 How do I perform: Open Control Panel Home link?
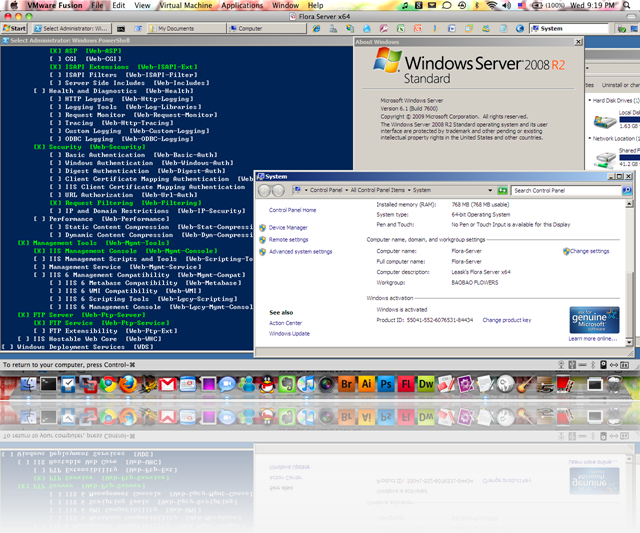292,210
